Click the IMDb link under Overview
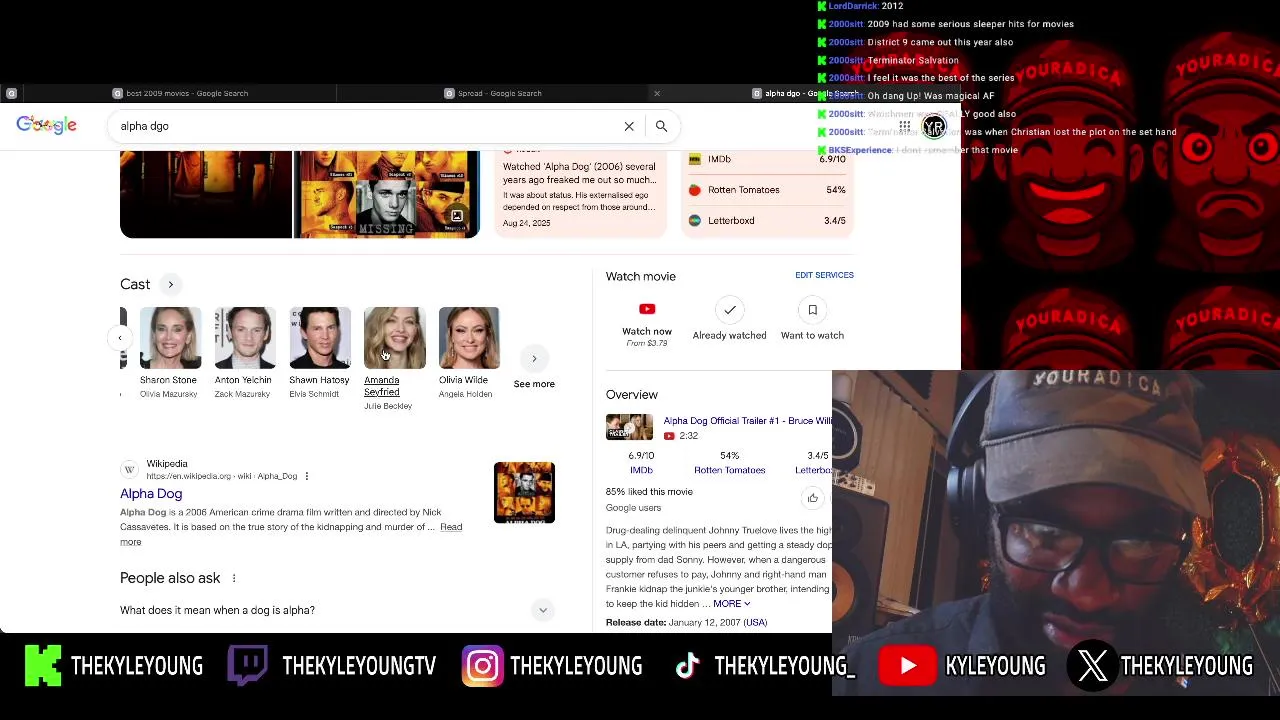 coord(641,470)
